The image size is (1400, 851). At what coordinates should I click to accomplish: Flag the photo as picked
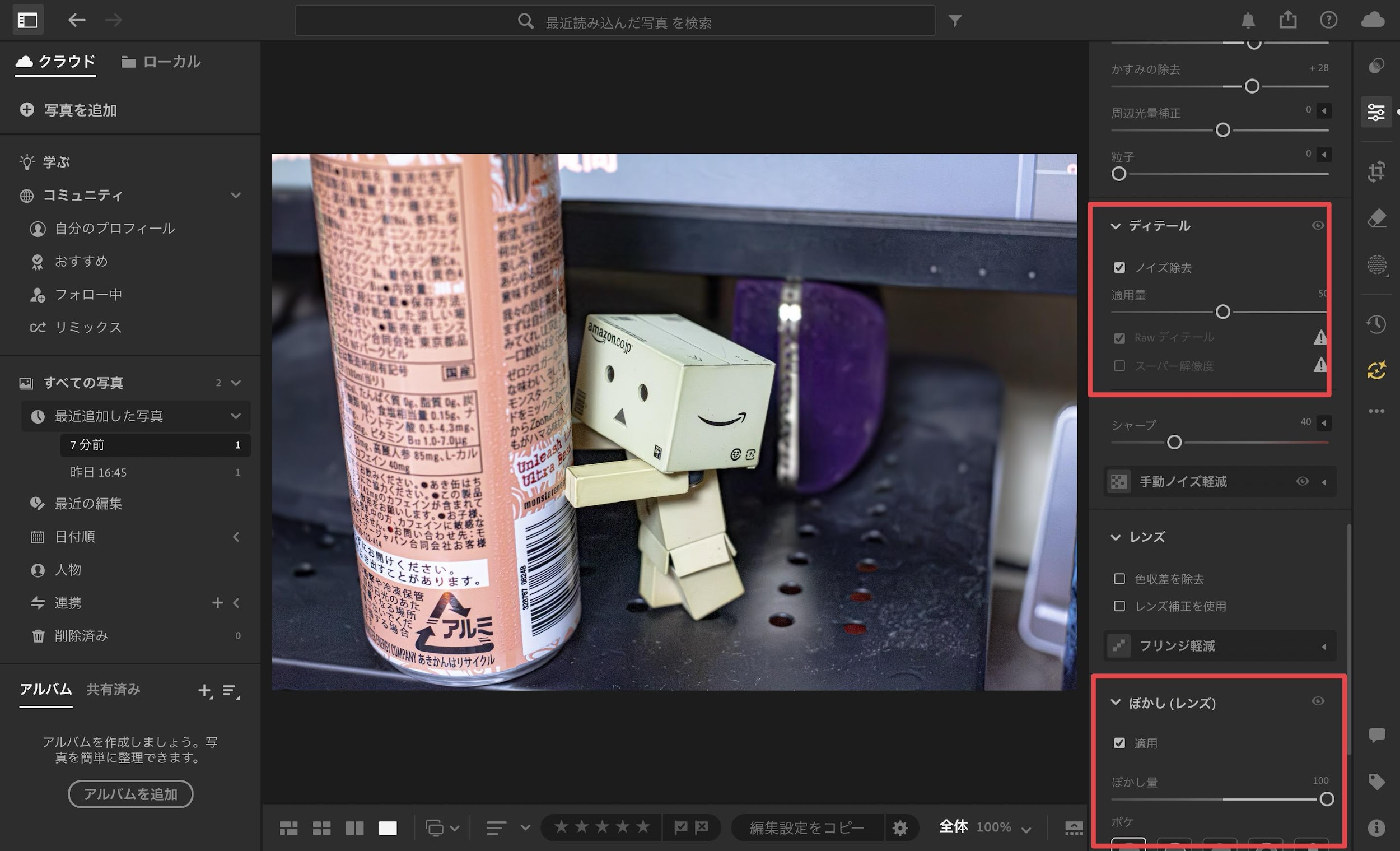681,827
